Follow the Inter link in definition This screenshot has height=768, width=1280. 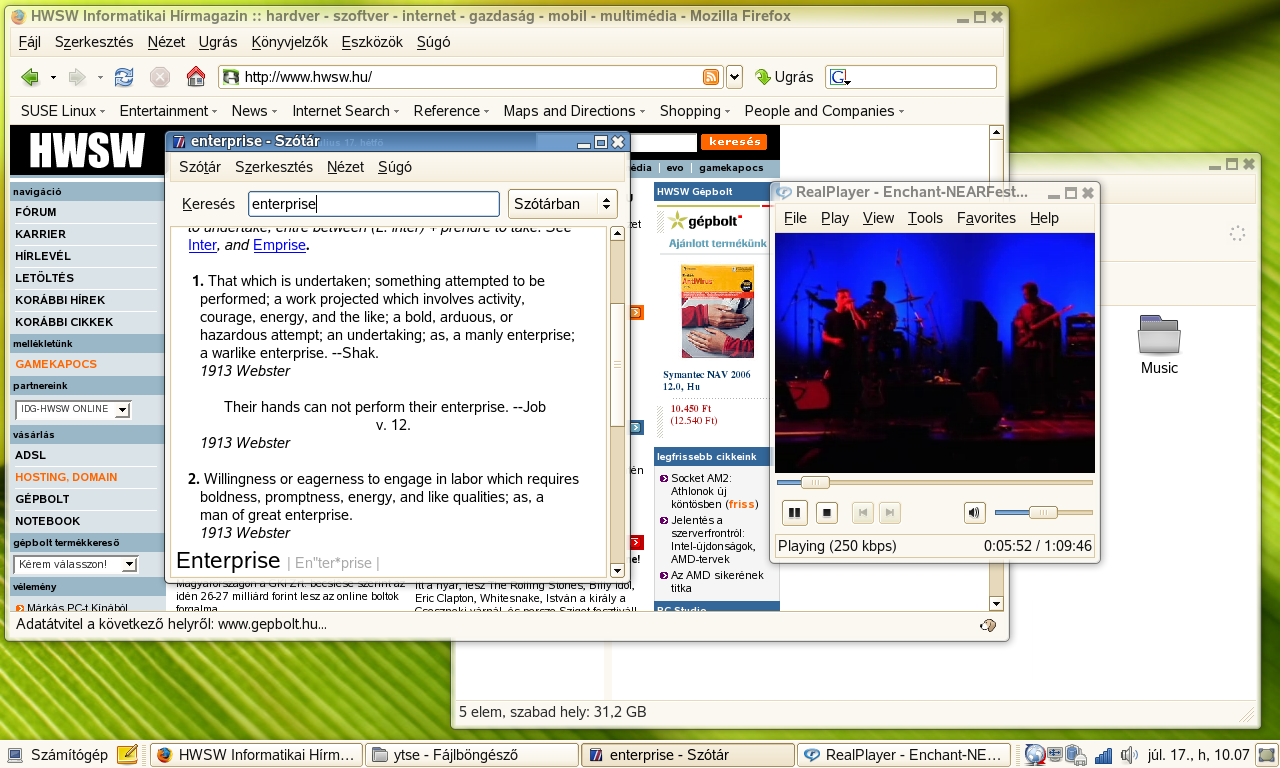pyautogui.click(x=202, y=245)
